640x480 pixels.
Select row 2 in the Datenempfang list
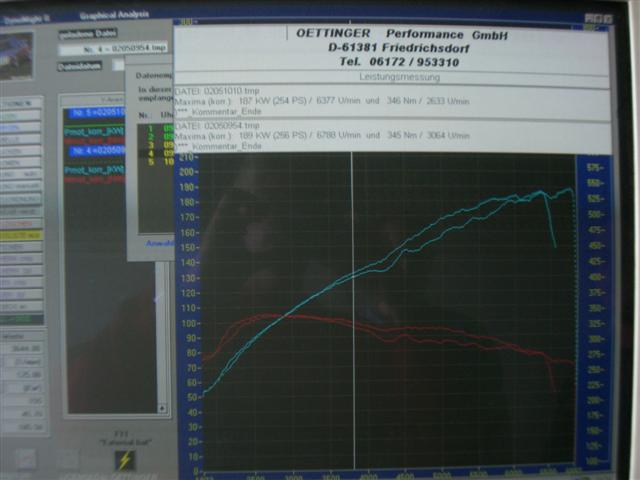(x=156, y=137)
